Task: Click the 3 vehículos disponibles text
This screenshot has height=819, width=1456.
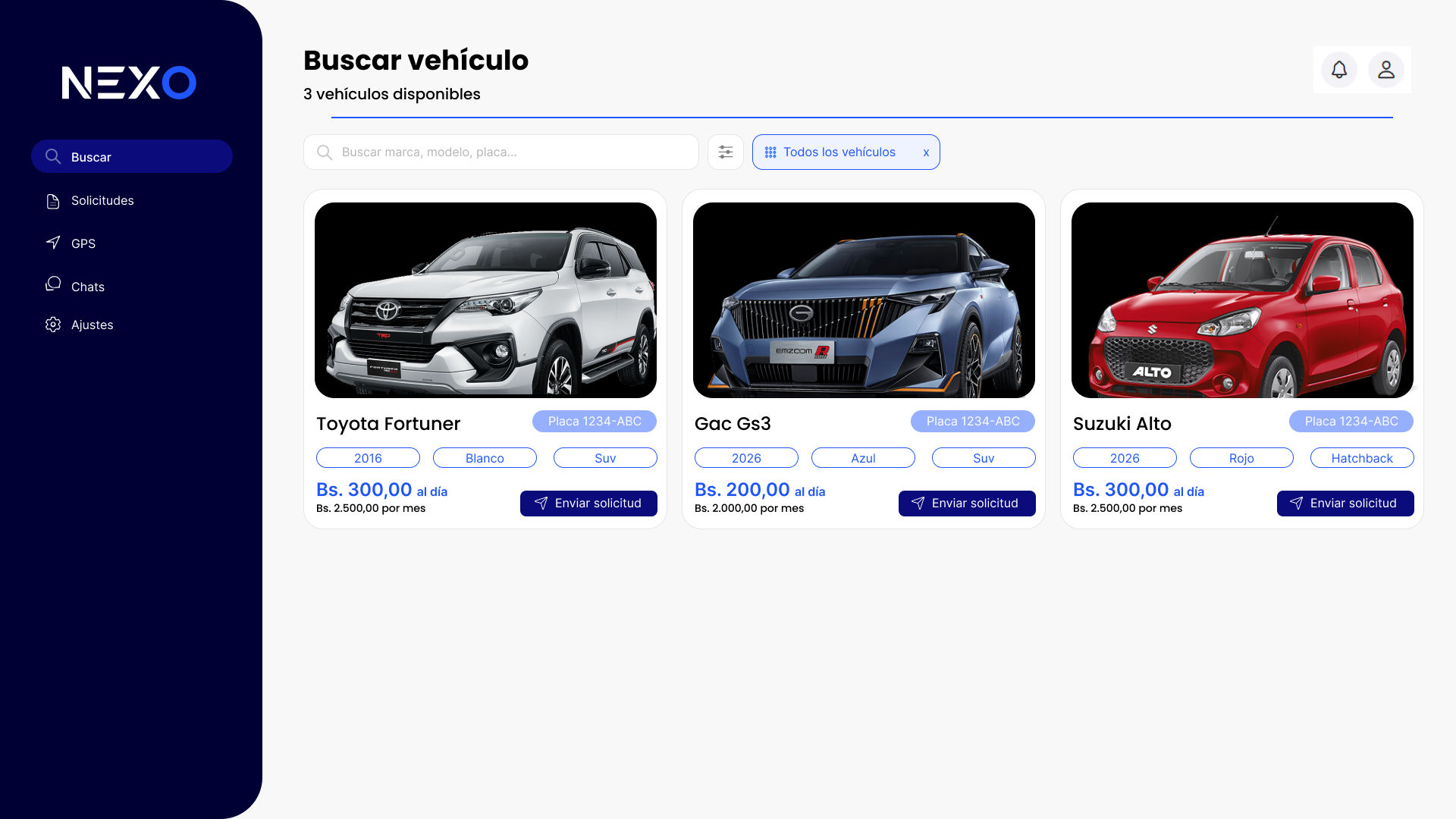Action: [x=392, y=94]
